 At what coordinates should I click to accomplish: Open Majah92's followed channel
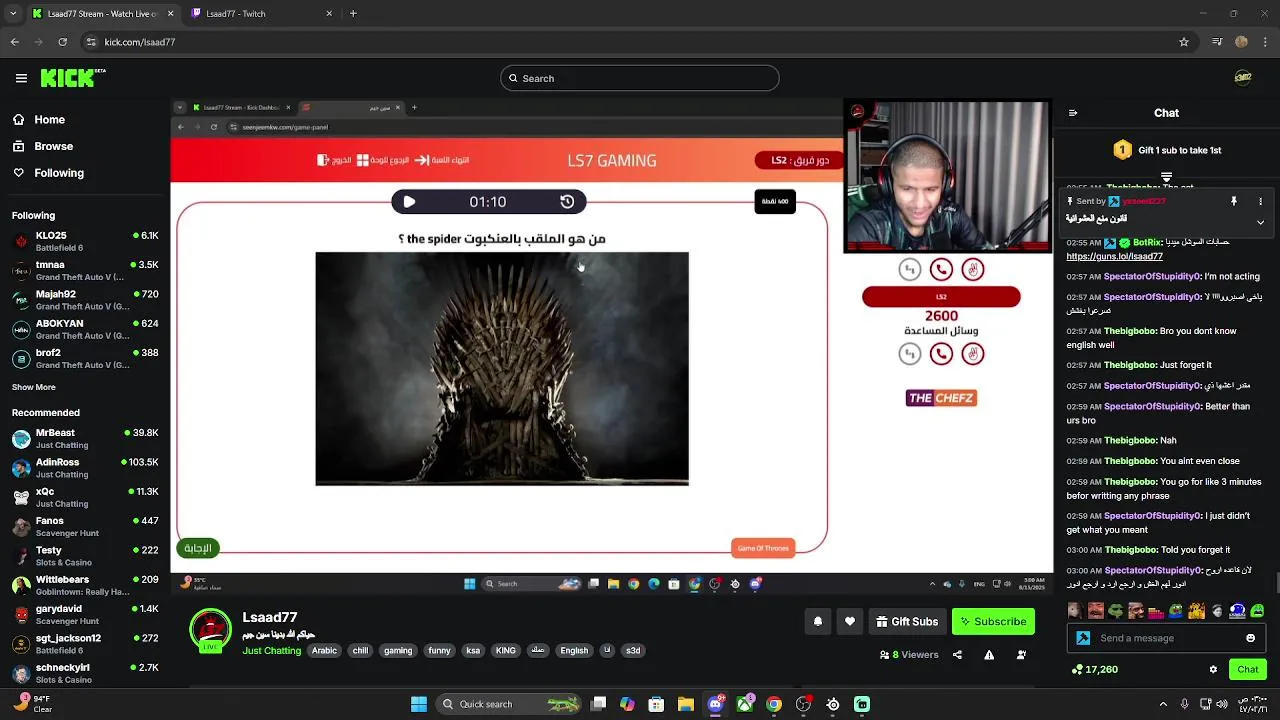tap(85, 300)
